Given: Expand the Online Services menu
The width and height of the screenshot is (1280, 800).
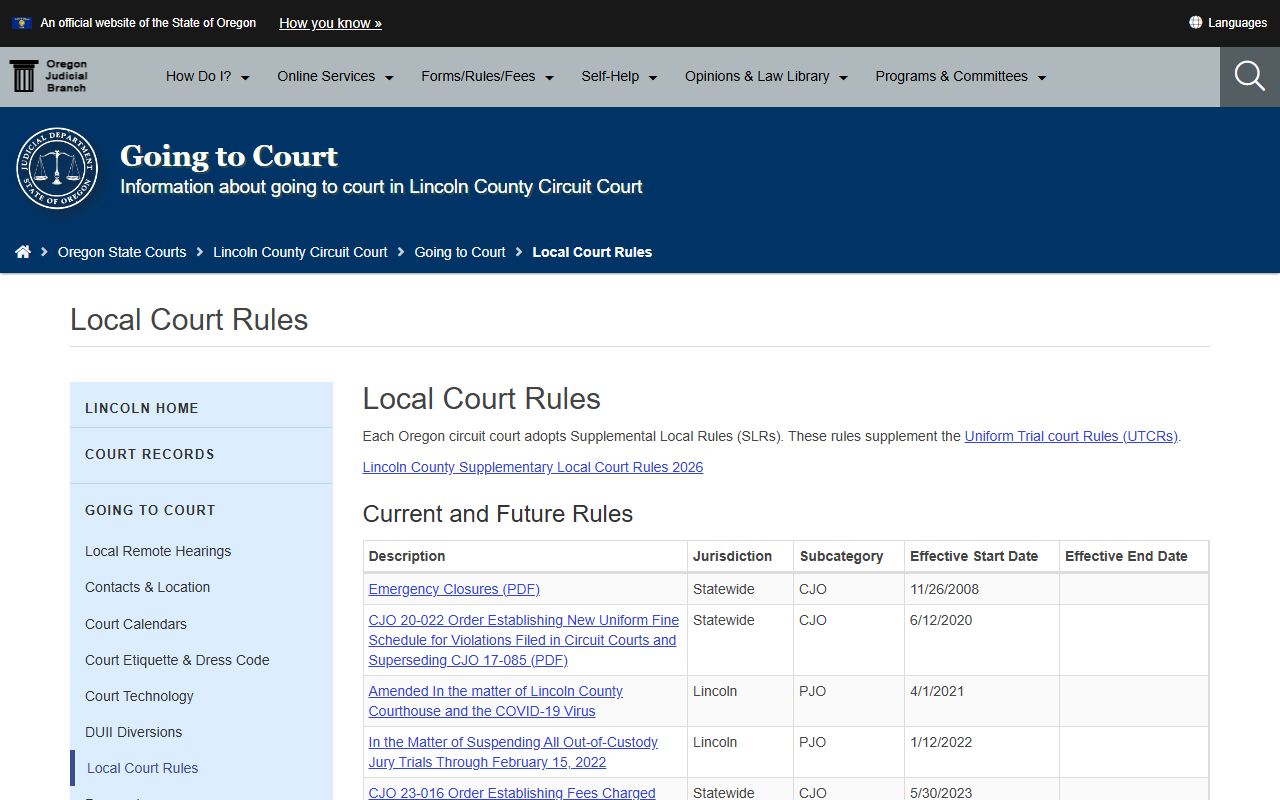Looking at the screenshot, I should (336, 77).
